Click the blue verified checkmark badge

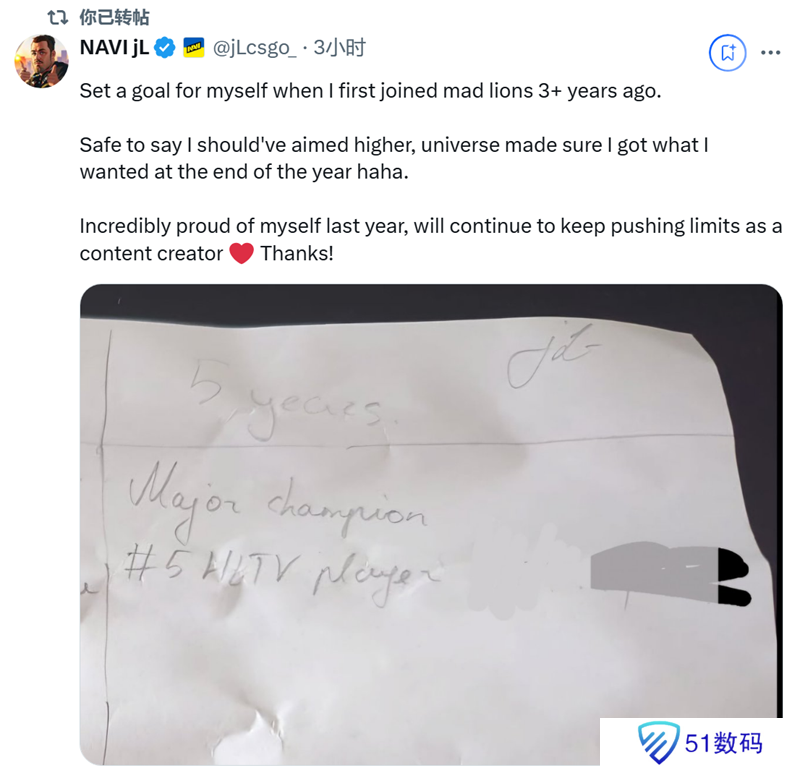click(165, 48)
